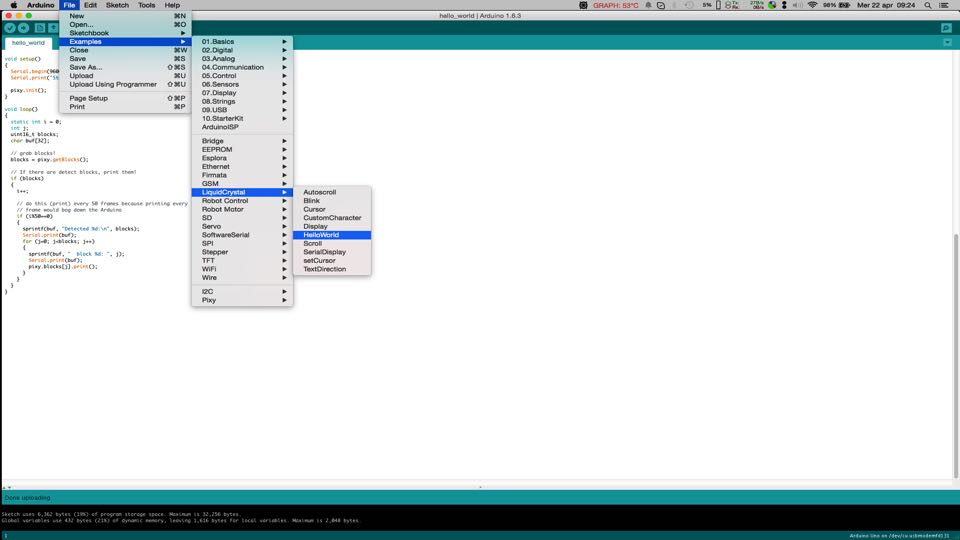
Task: Expand the Robot Control examples submenu
Action: (242, 201)
